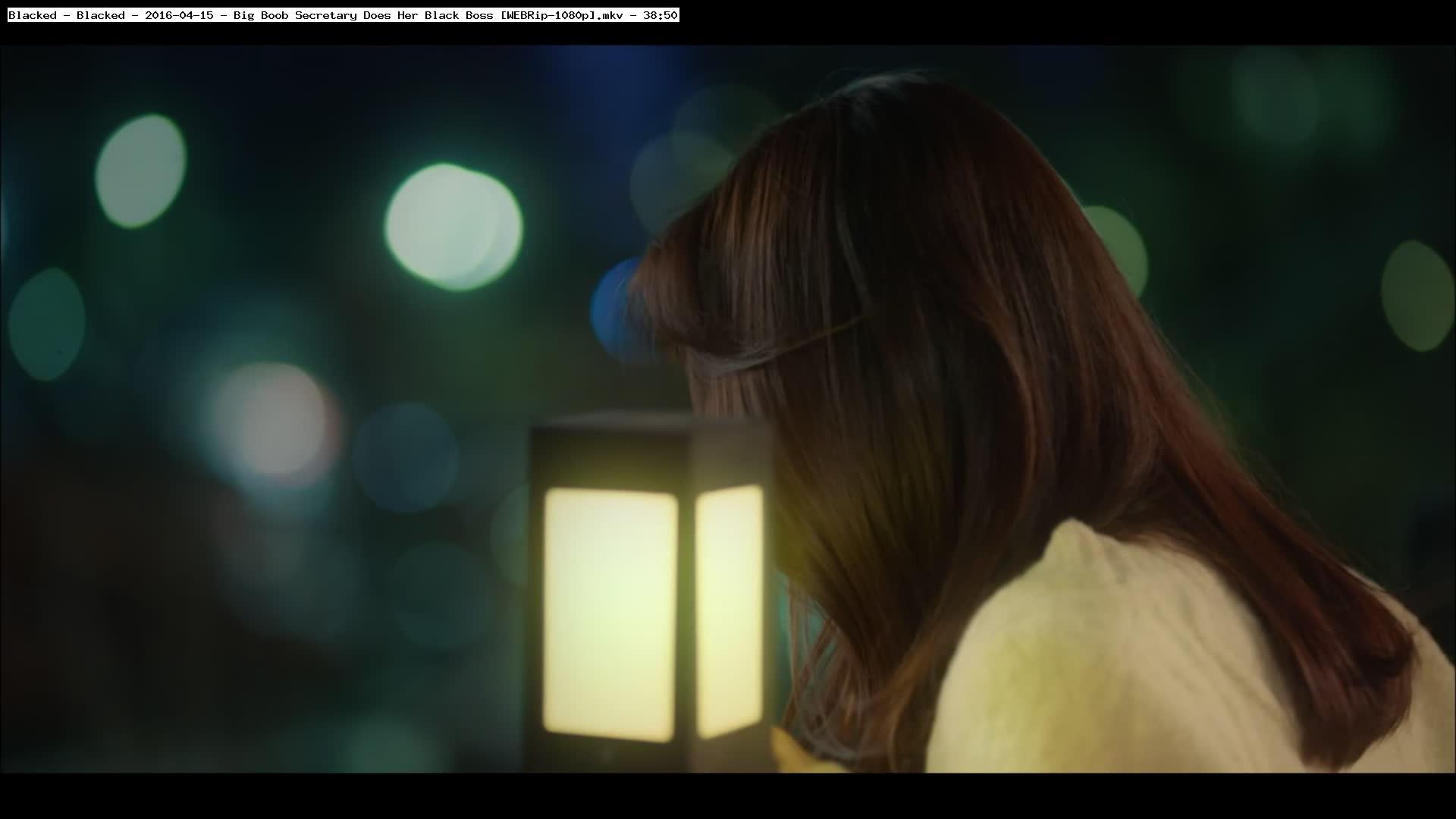This screenshot has height=819, width=1456.
Task: Click the WEBRip-1080p label in title overlay
Action: [548, 15]
